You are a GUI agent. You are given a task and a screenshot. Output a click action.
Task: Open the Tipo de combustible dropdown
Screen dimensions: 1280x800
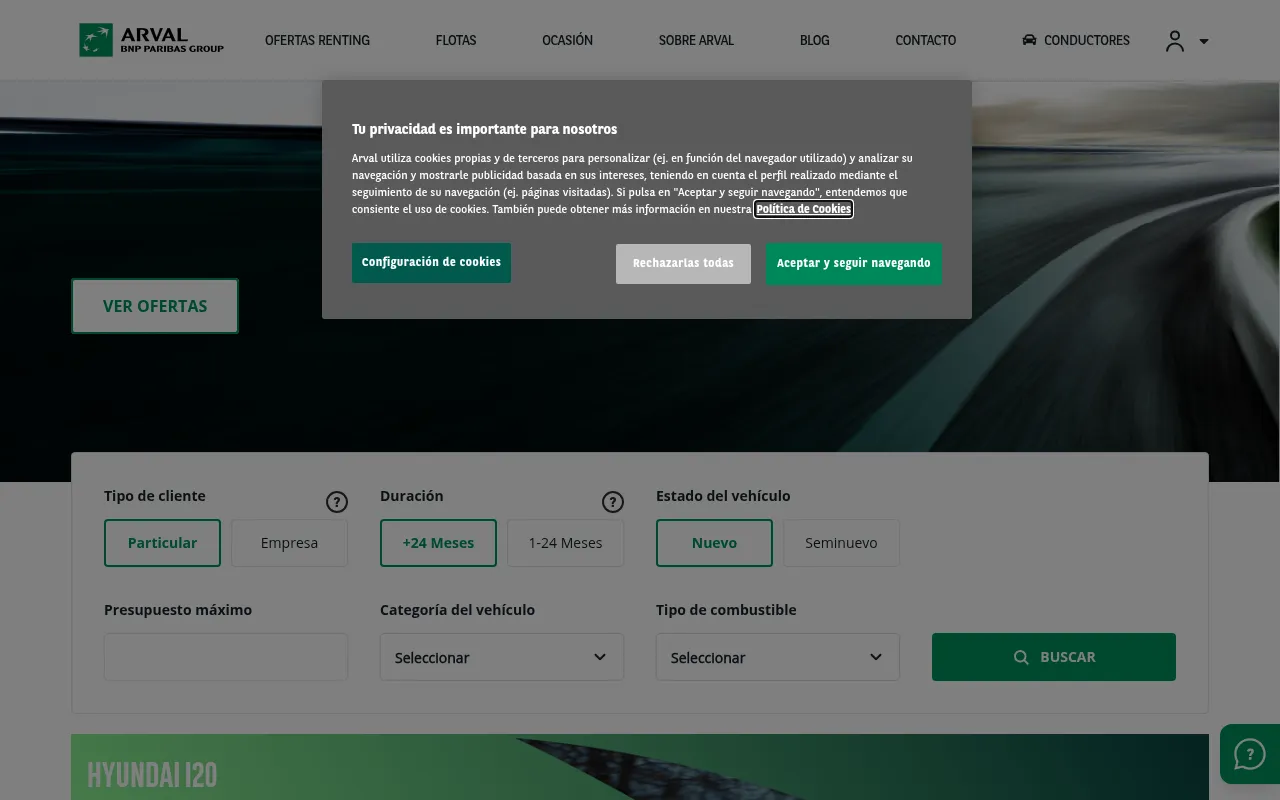[778, 657]
